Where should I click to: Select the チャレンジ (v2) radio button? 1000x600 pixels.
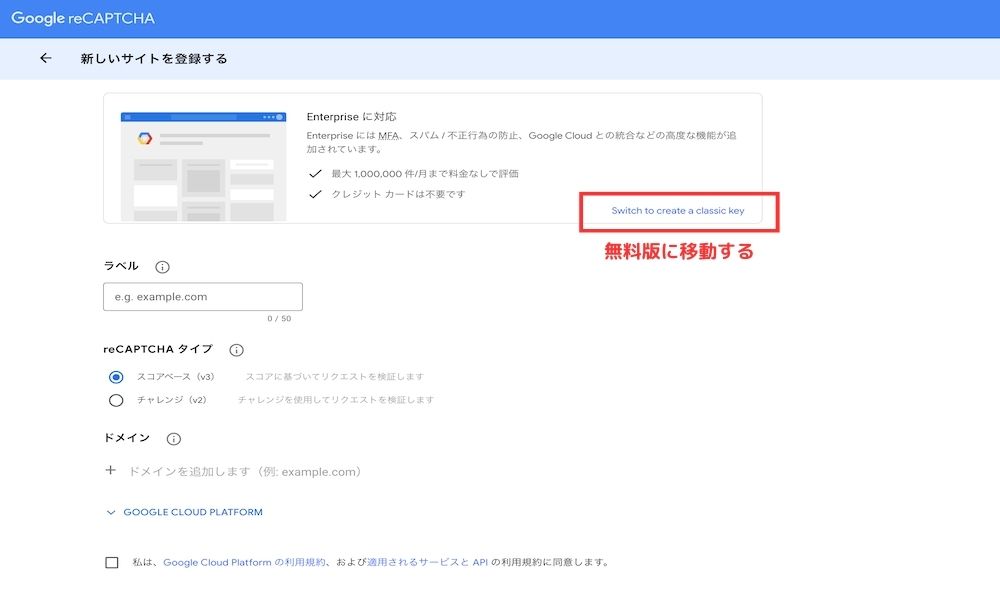[x=116, y=400]
